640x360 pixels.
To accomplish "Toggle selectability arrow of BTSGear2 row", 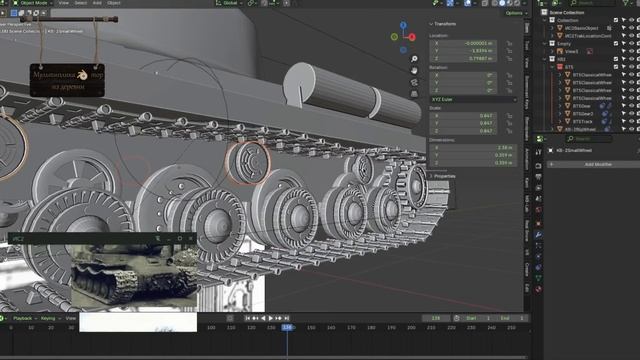I will tap(624, 113).
